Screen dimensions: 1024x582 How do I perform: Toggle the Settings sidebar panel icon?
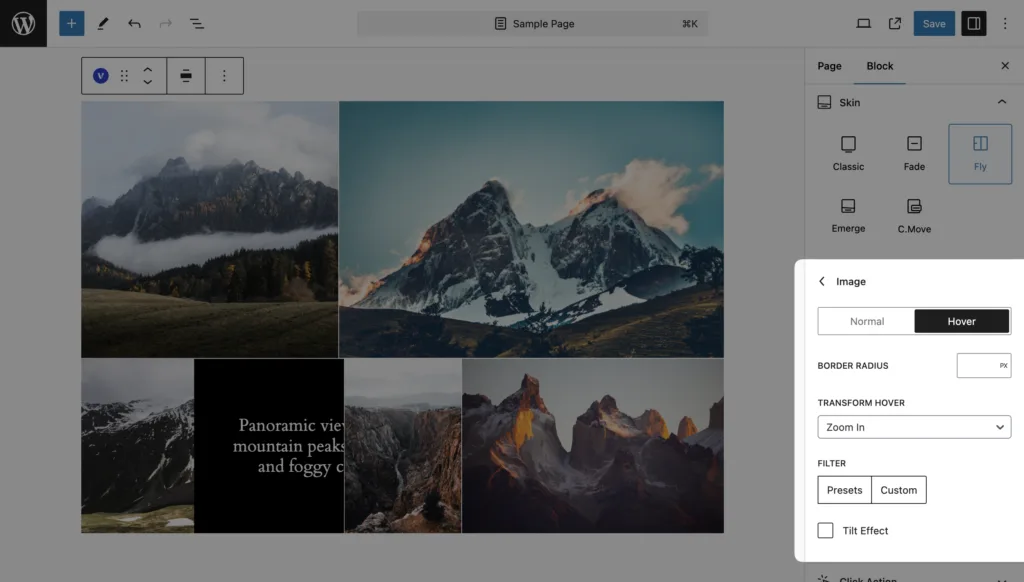tap(973, 23)
